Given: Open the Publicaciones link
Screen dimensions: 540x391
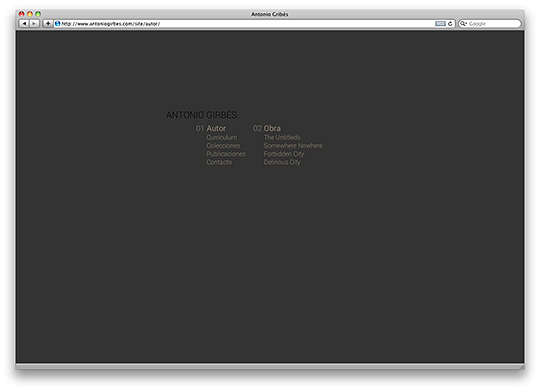Looking at the screenshot, I should click(226, 154).
